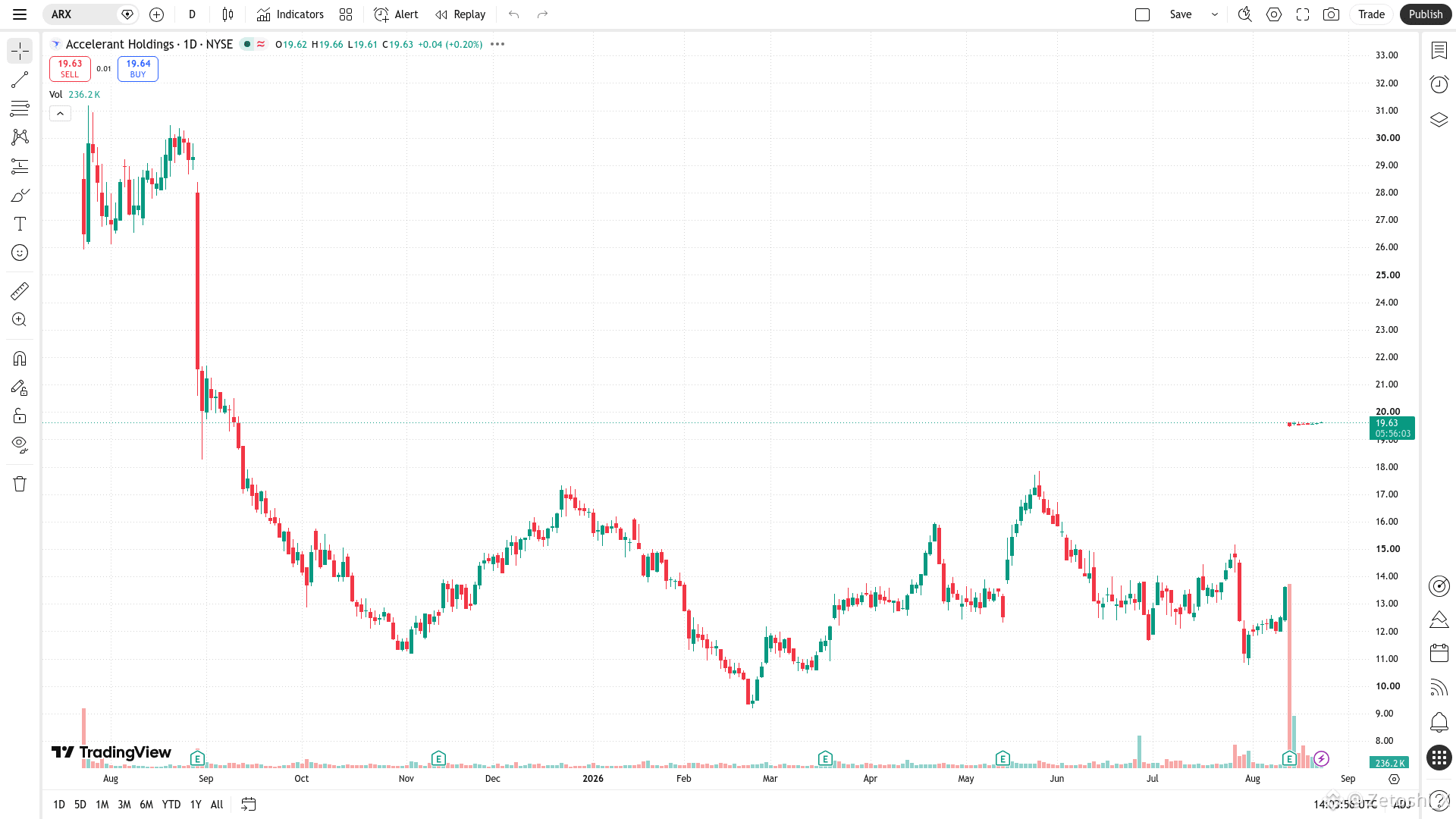This screenshot has width=1456, height=819.
Task: Enter fullscreen mode
Action: coord(1303,14)
